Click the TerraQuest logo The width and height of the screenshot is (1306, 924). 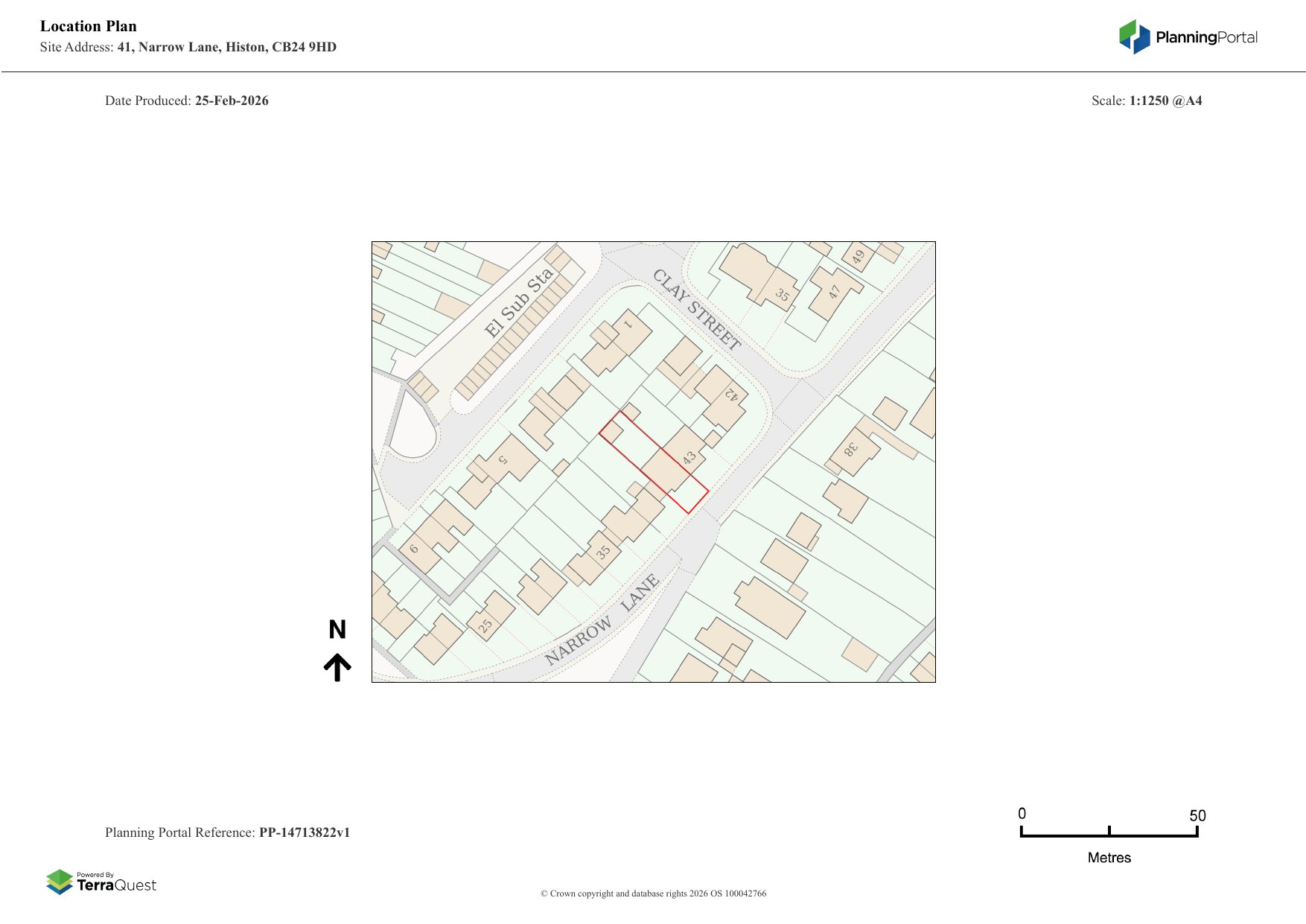click(x=101, y=882)
